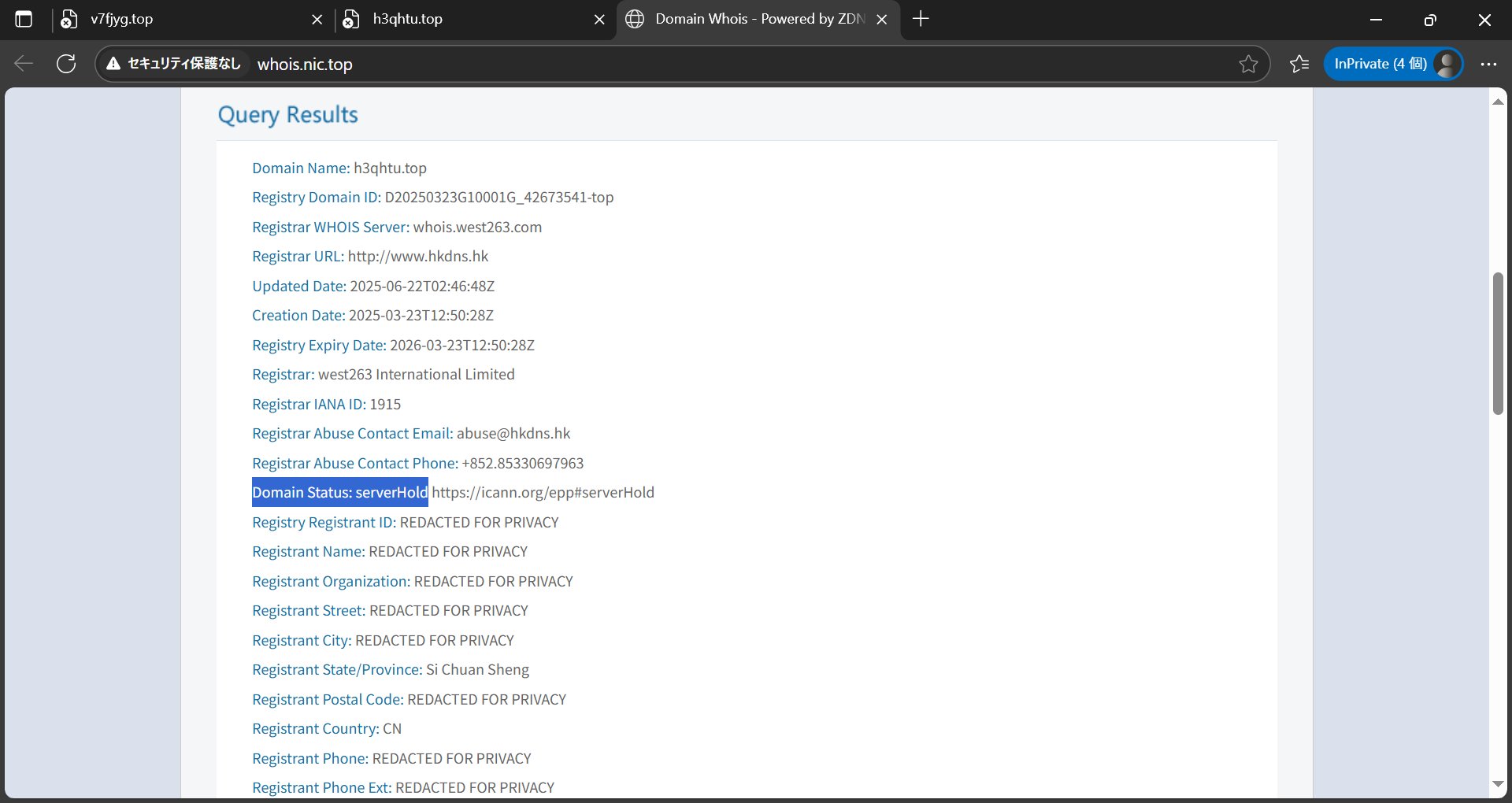Open a new tab with plus button
Viewport: 1512px width, 803px height.
[x=921, y=19]
